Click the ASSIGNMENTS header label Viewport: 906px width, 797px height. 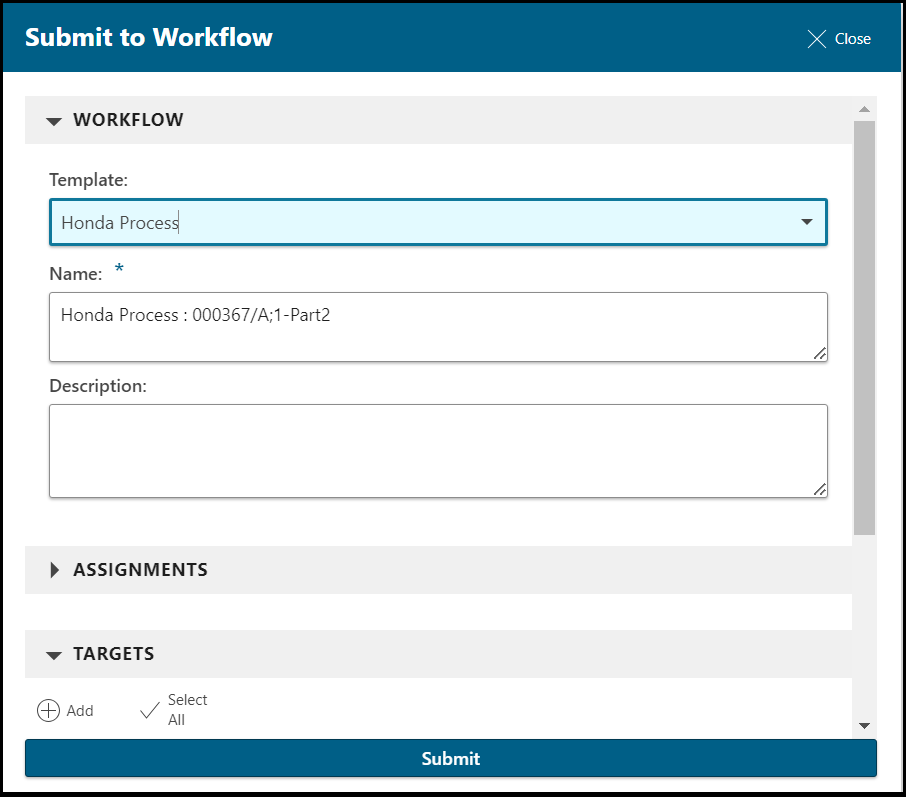pos(140,570)
